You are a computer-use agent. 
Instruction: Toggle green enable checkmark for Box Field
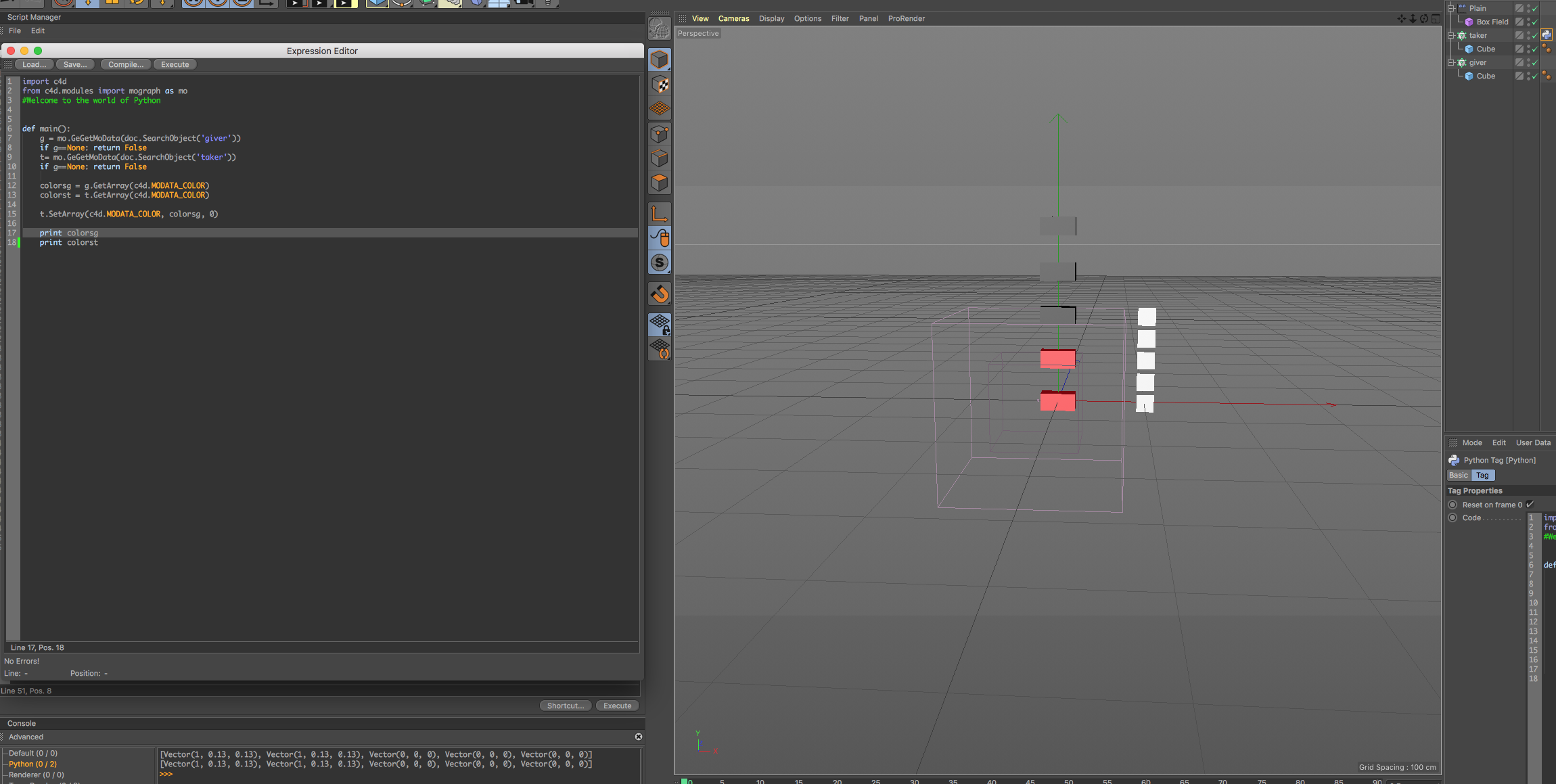(x=1534, y=22)
